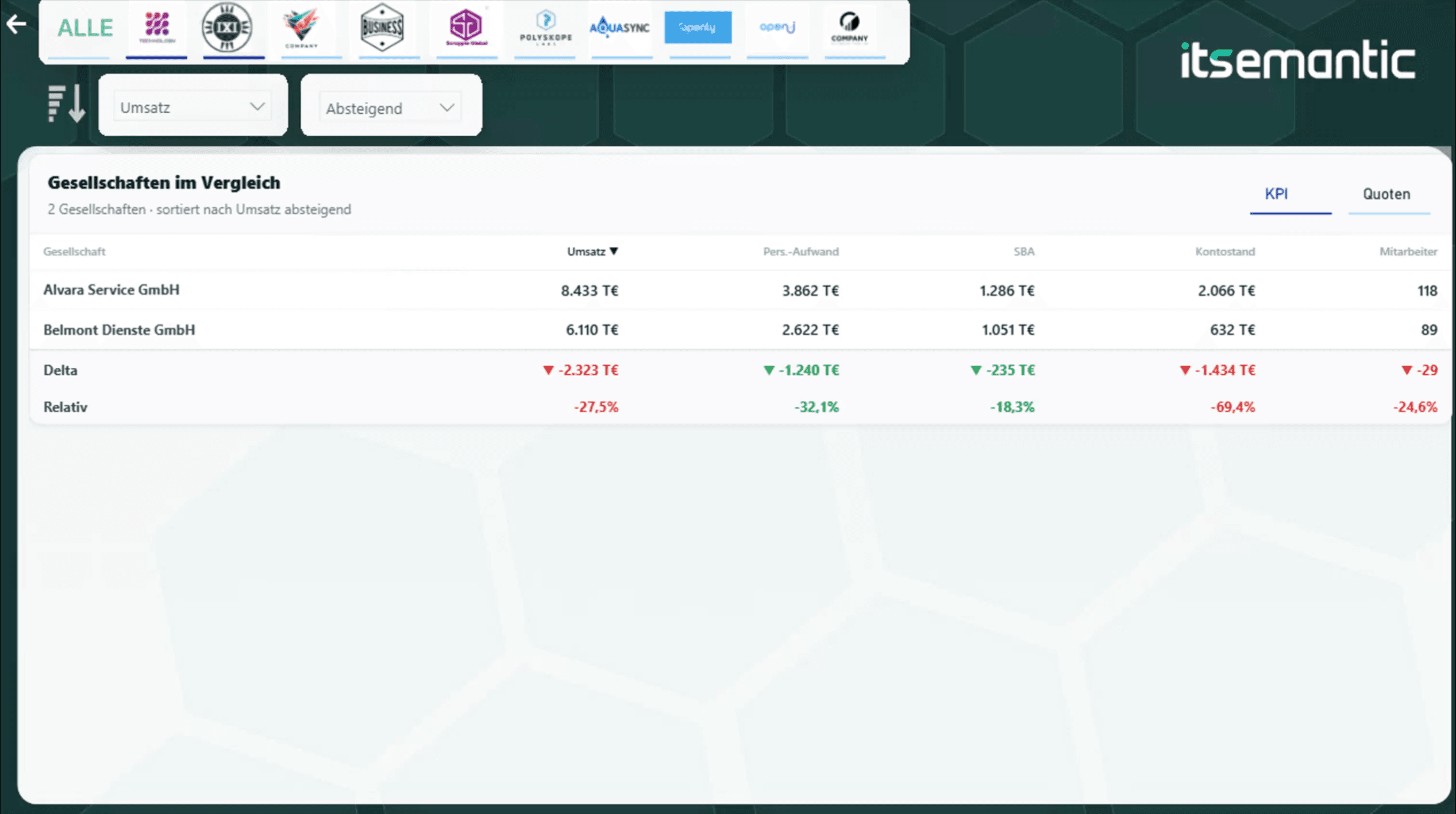The width and height of the screenshot is (1456, 814).
Task: Click the Gesellschaft column header
Action: pos(74,251)
